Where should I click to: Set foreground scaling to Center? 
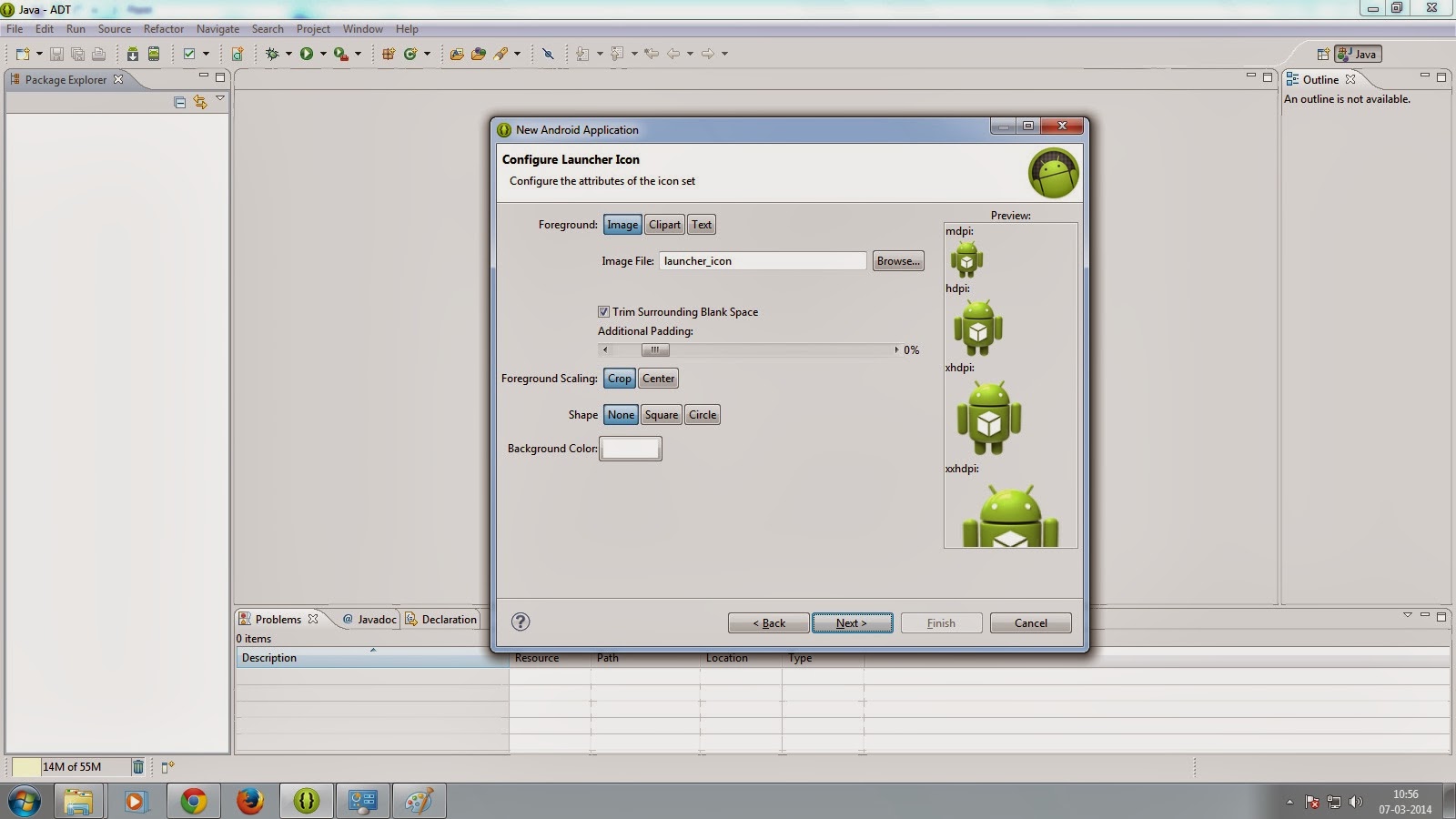659,379
